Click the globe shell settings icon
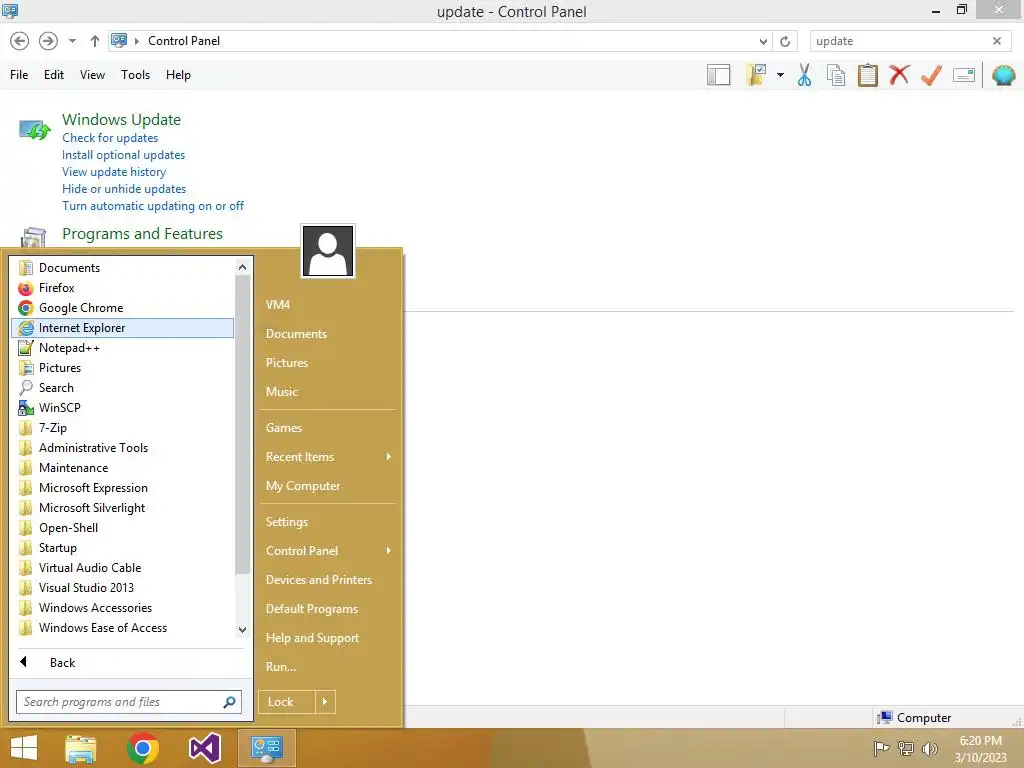Screen dimensions: 1024x768 pyautogui.click(x=1003, y=75)
